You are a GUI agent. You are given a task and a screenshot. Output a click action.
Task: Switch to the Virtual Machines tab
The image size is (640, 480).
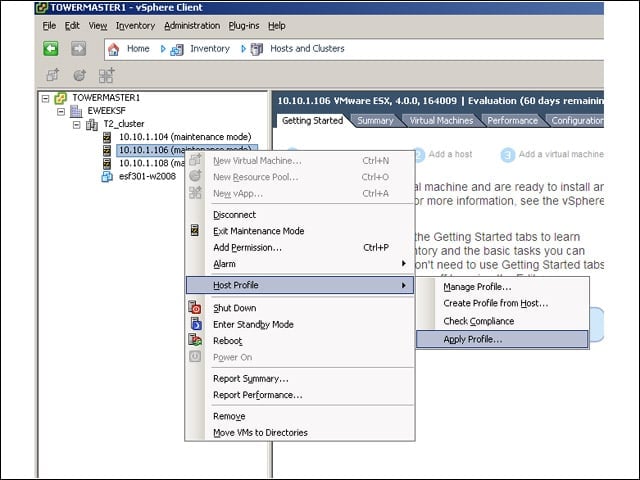coord(441,121)
